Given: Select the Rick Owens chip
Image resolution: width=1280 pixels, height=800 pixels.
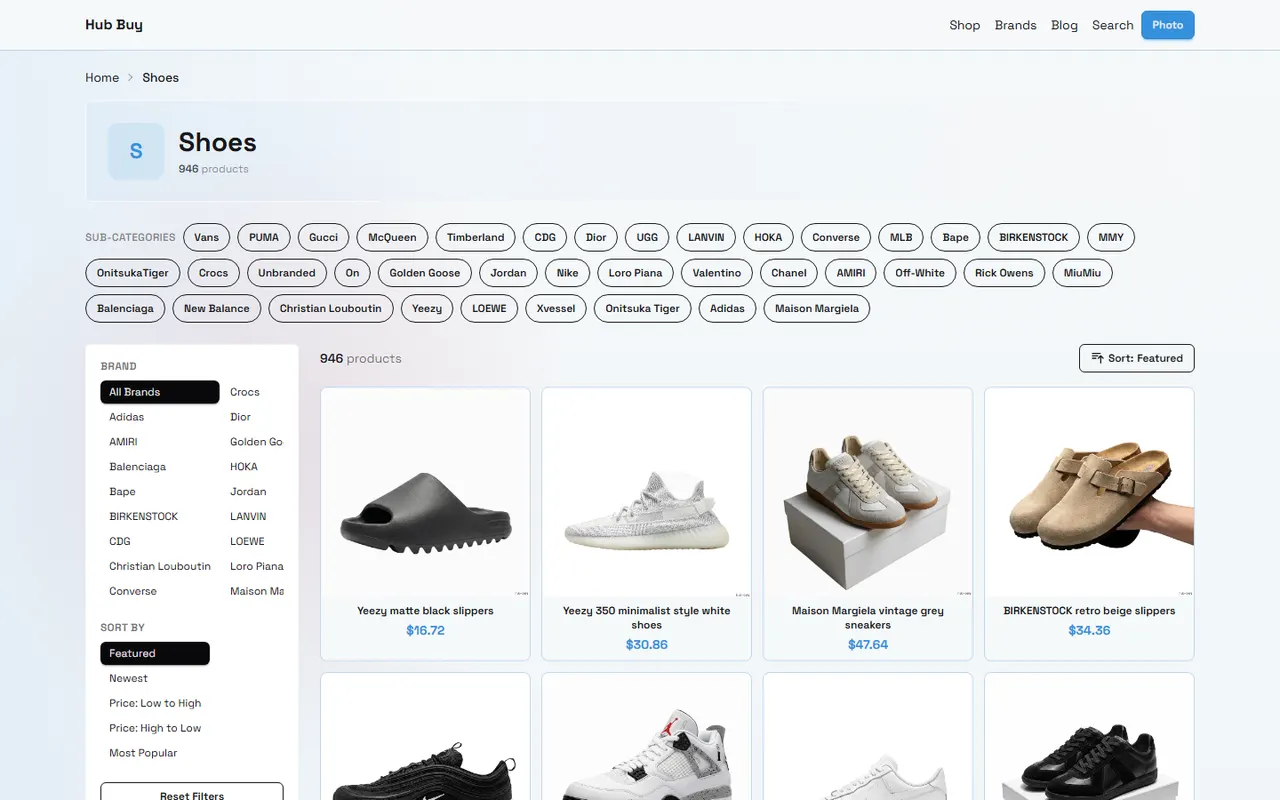Looking at the screenshot, I should coord(1004,273).
